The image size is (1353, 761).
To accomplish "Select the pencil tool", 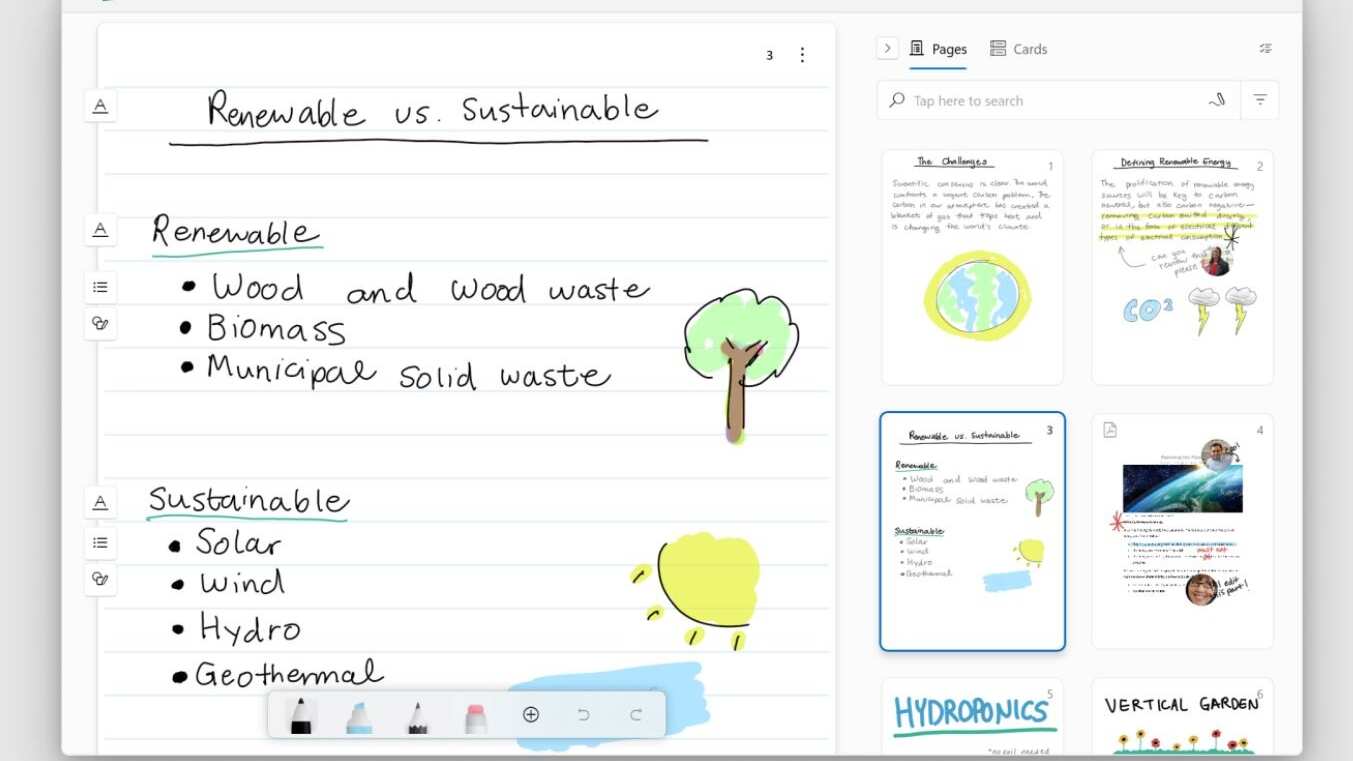I will click(x=418, y=716).
